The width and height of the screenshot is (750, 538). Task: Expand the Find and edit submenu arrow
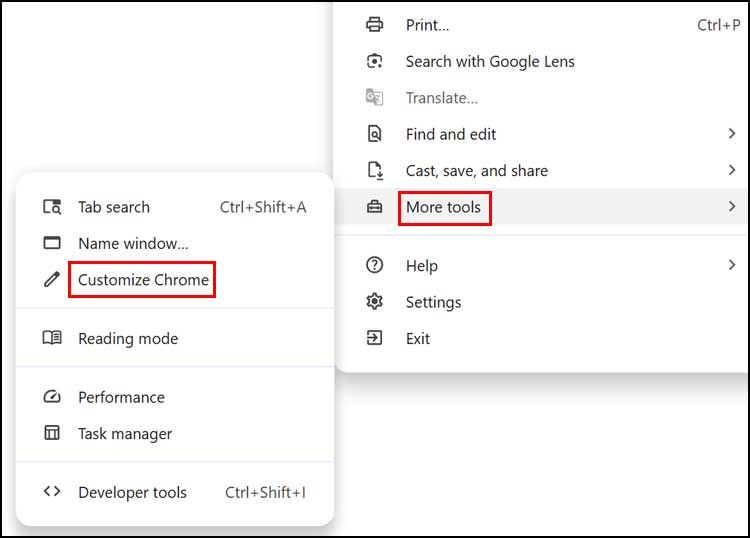(732, 133)
